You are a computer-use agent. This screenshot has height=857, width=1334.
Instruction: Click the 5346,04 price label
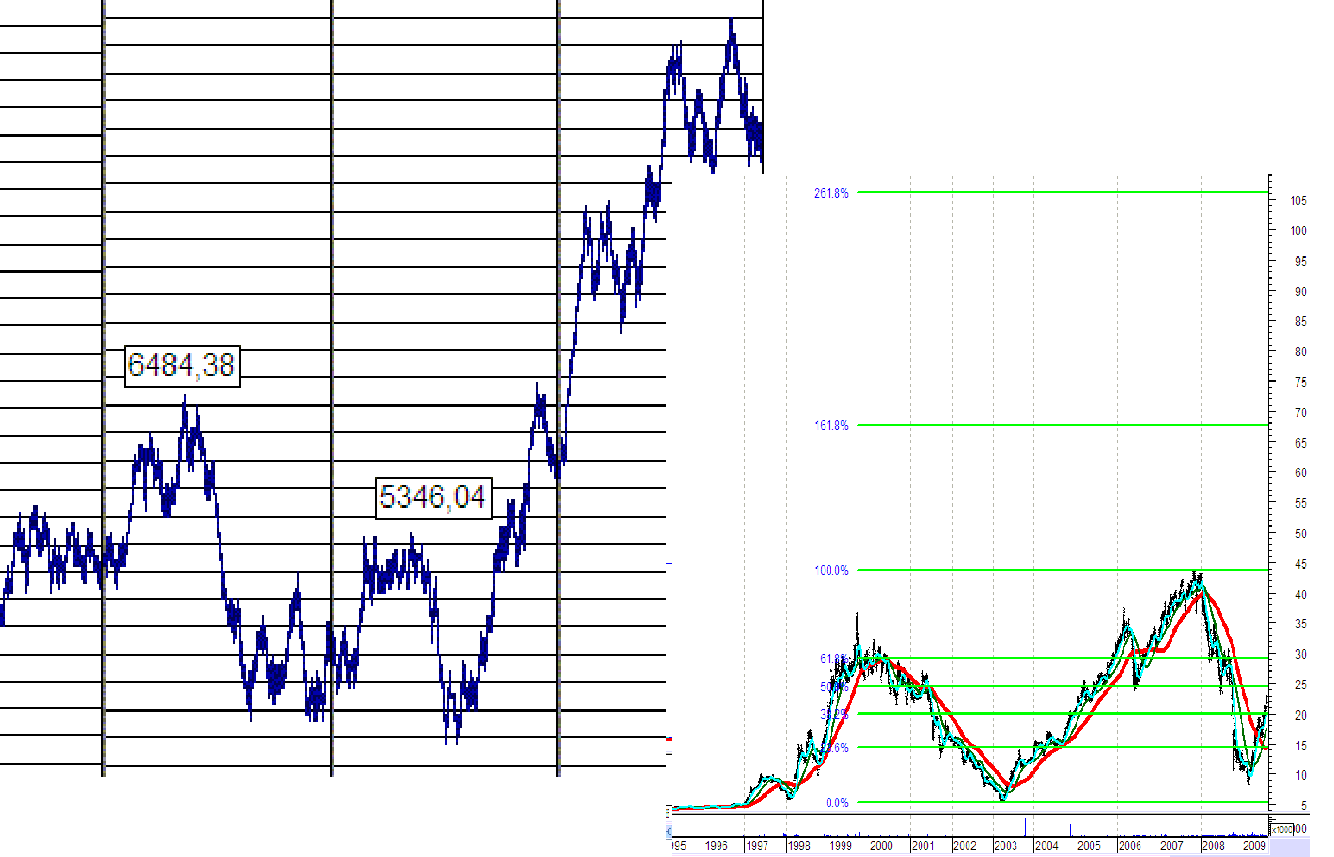pyautogui.click(x=434, y=496)
